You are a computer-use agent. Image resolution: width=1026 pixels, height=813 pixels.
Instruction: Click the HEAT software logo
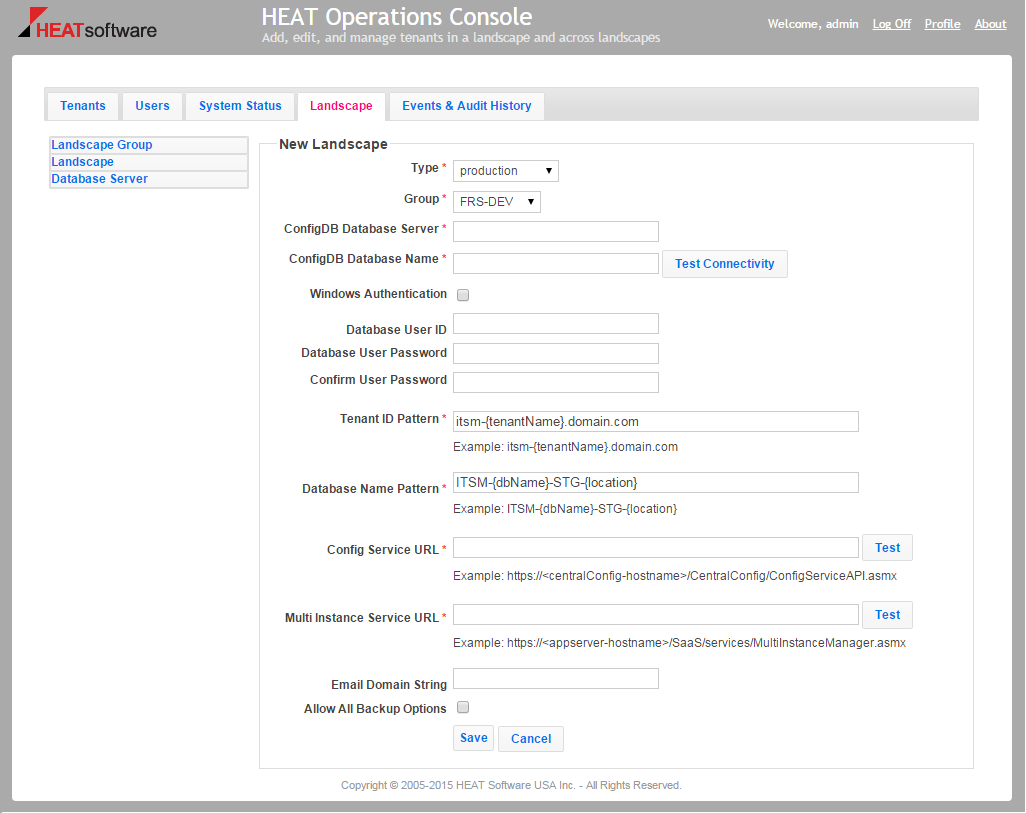(85, 27)
